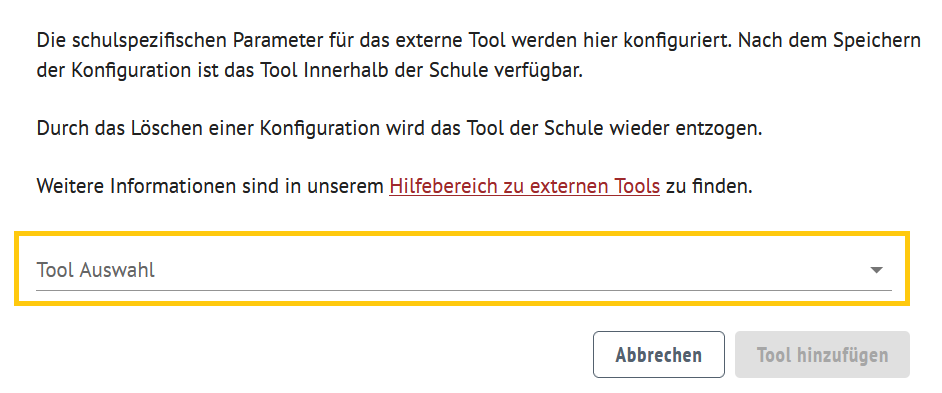
Task: Open the Tool Auswahl dropdown
Action: pyautogui.click(x=463, y=270)
